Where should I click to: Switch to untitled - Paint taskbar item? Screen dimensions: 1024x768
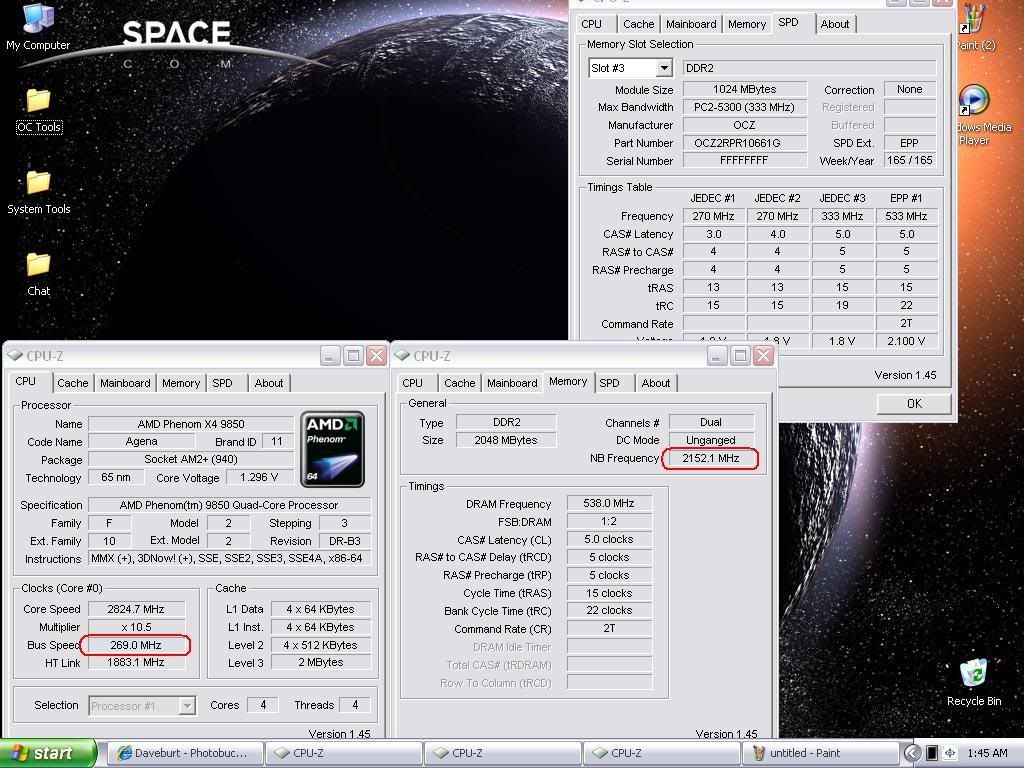click(x=820, y=753)
